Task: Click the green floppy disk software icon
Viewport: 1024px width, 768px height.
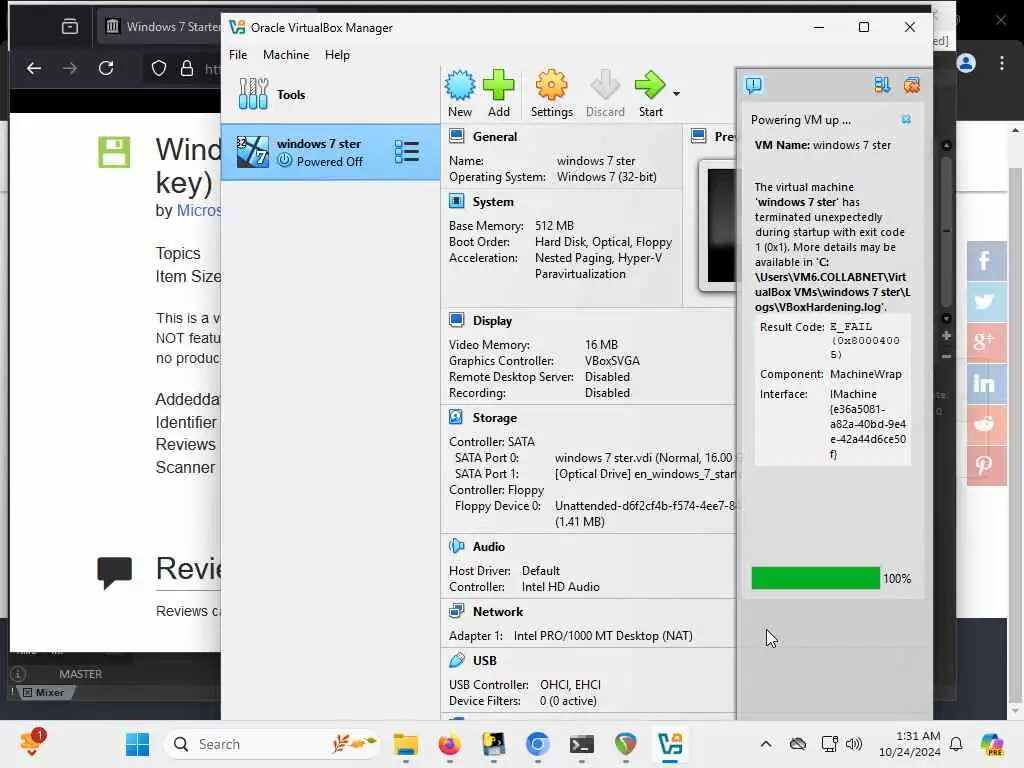Action: (114, 152)
